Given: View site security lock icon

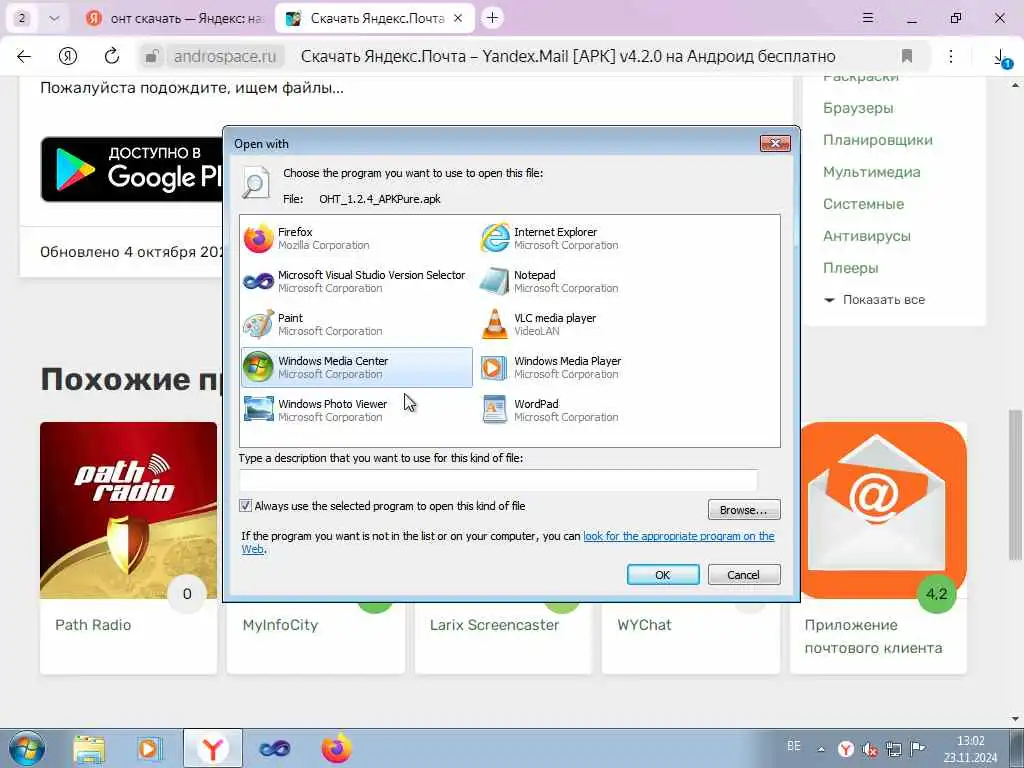Looking at the screenshot, I should point(152,56).
